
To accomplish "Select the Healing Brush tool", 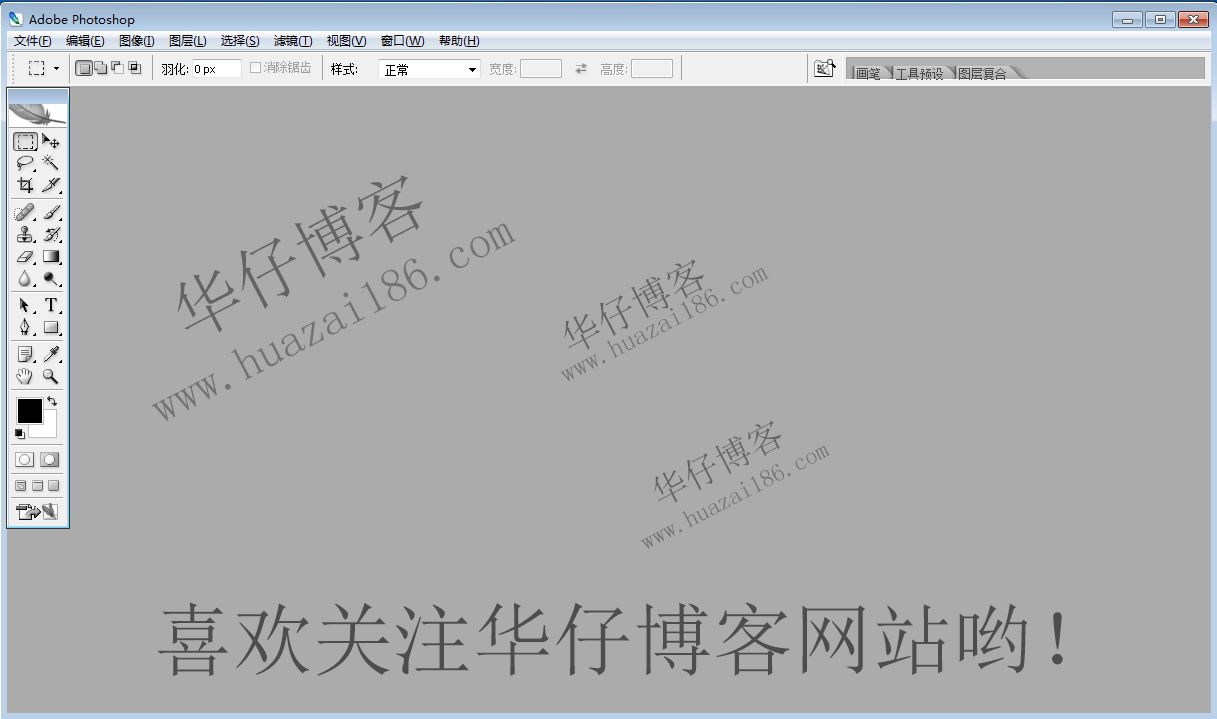I will click(25, 212).
